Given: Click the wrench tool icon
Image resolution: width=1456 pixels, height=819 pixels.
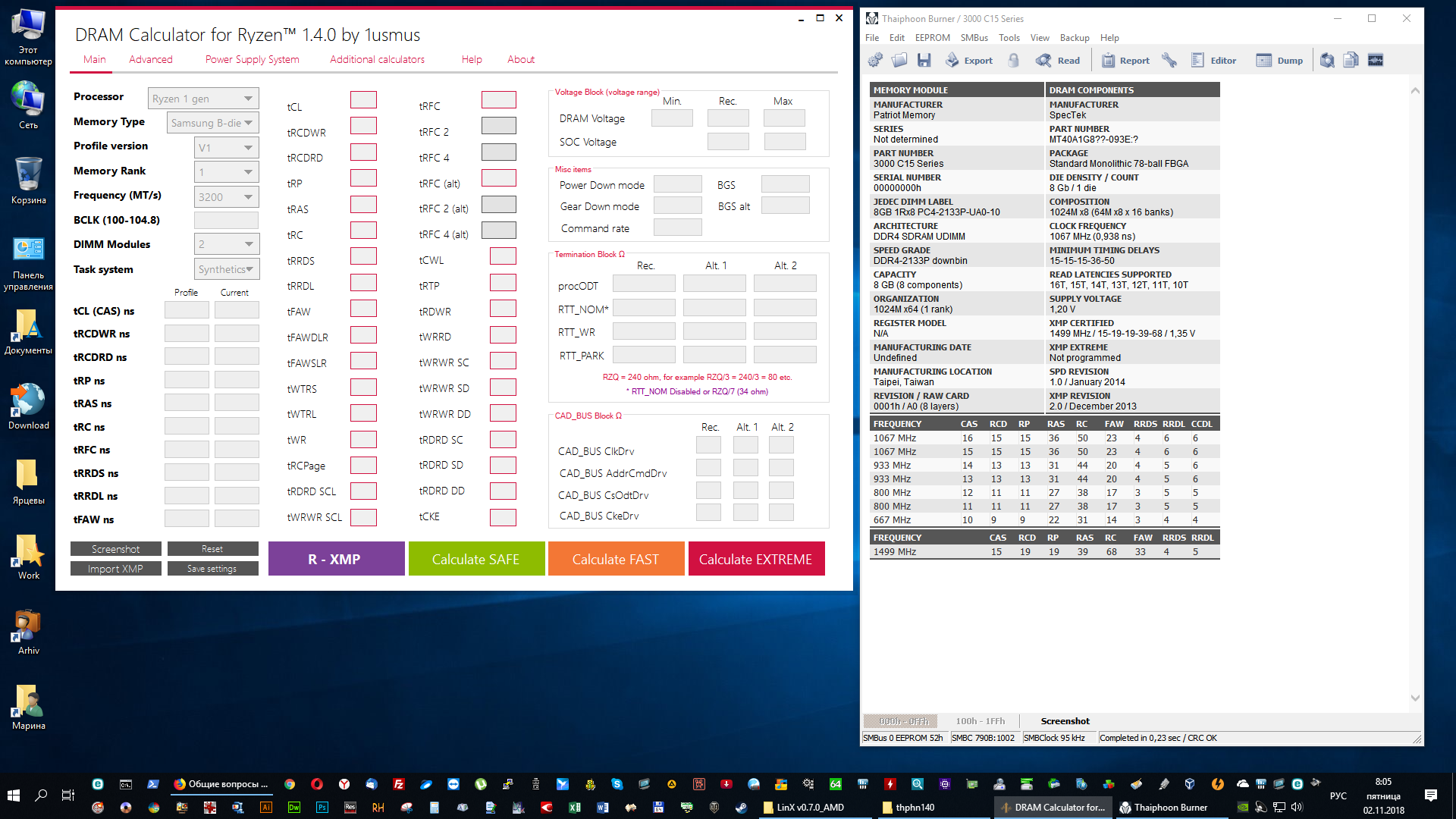Looking at the screenshot, I should [1169, 61].
